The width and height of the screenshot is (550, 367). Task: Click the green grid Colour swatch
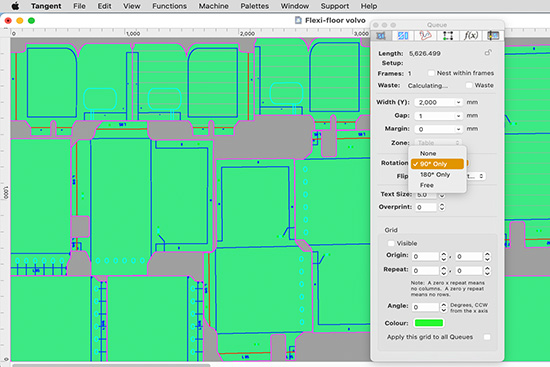click(x=429, y=323)
